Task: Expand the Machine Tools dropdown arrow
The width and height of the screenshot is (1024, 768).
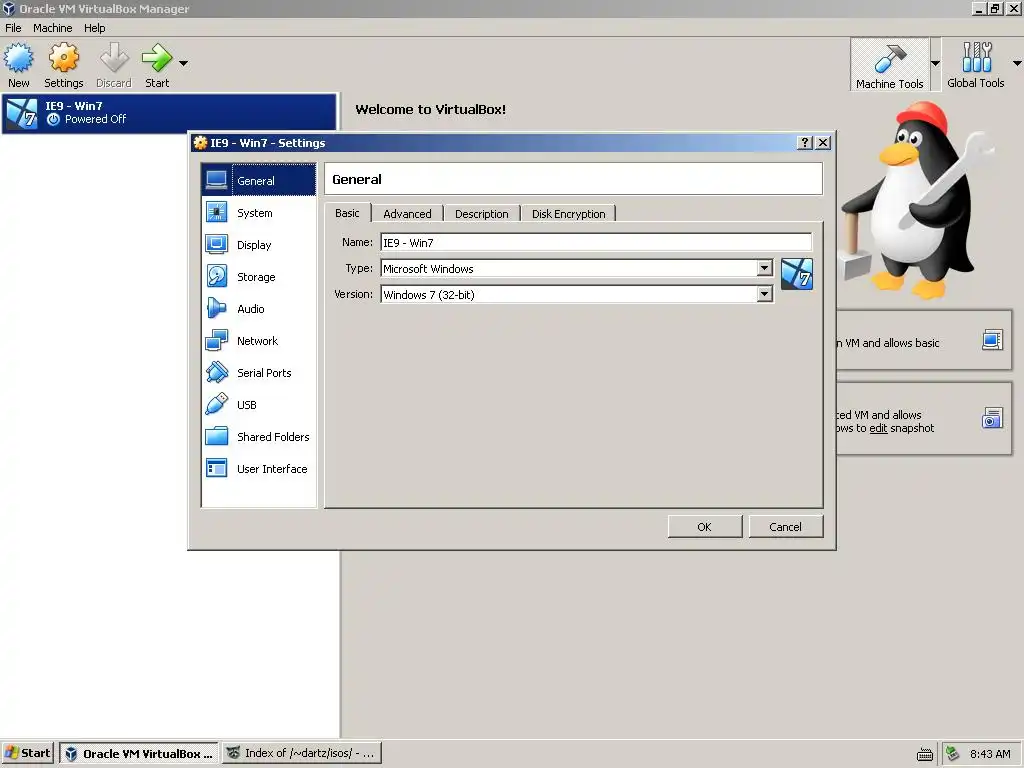Action: click(935, 63)
